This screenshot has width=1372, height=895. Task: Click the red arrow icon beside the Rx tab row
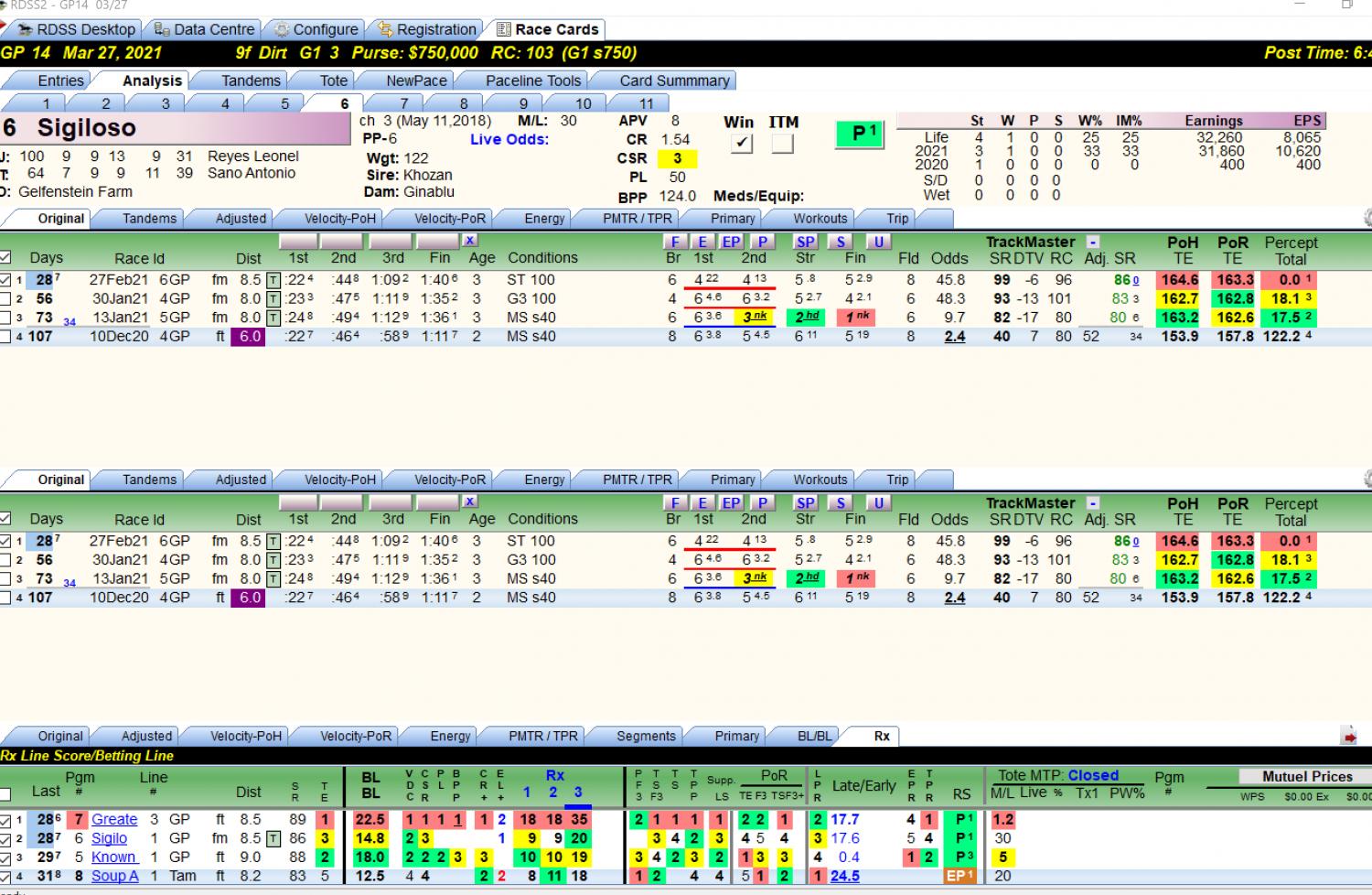coord(1349,736)
